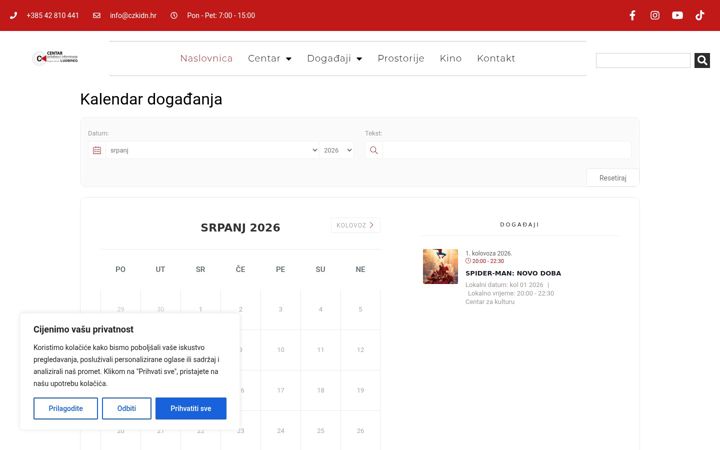Select day 18 in the calendar

point(321,390)
